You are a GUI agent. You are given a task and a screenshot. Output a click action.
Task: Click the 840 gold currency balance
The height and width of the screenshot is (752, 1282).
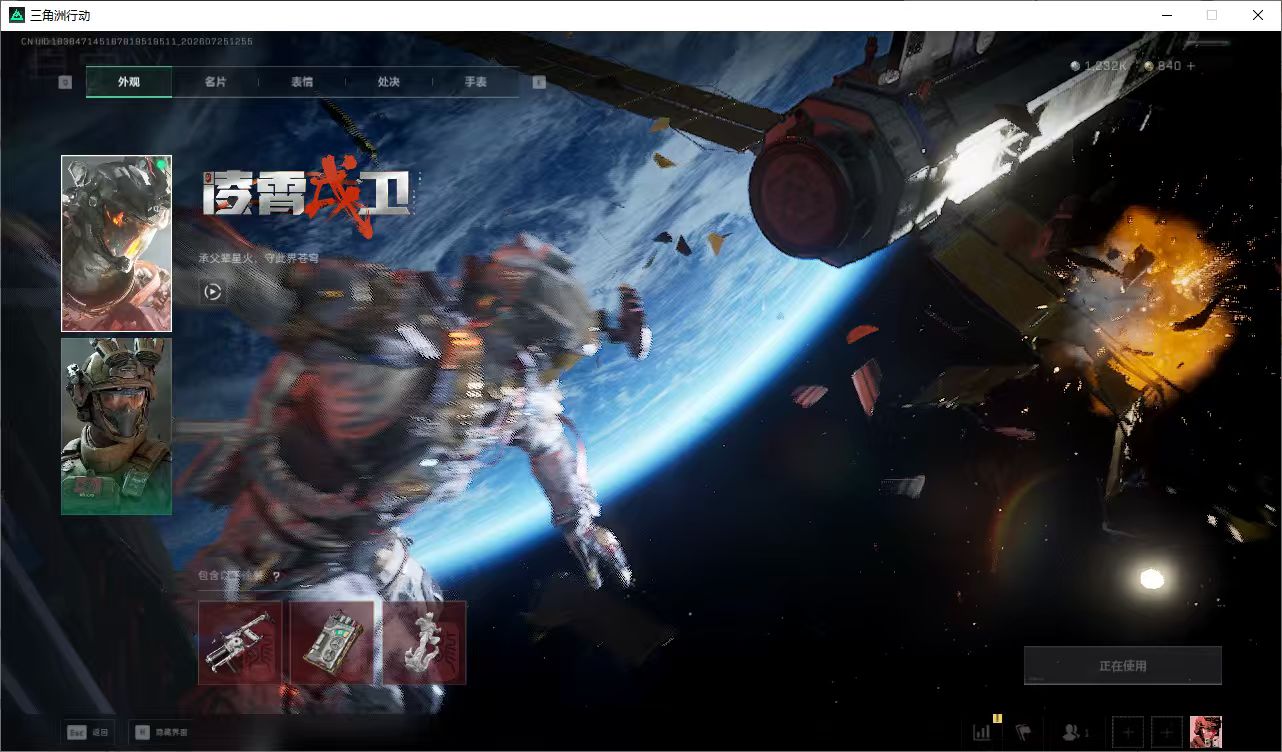[1163, 66]
